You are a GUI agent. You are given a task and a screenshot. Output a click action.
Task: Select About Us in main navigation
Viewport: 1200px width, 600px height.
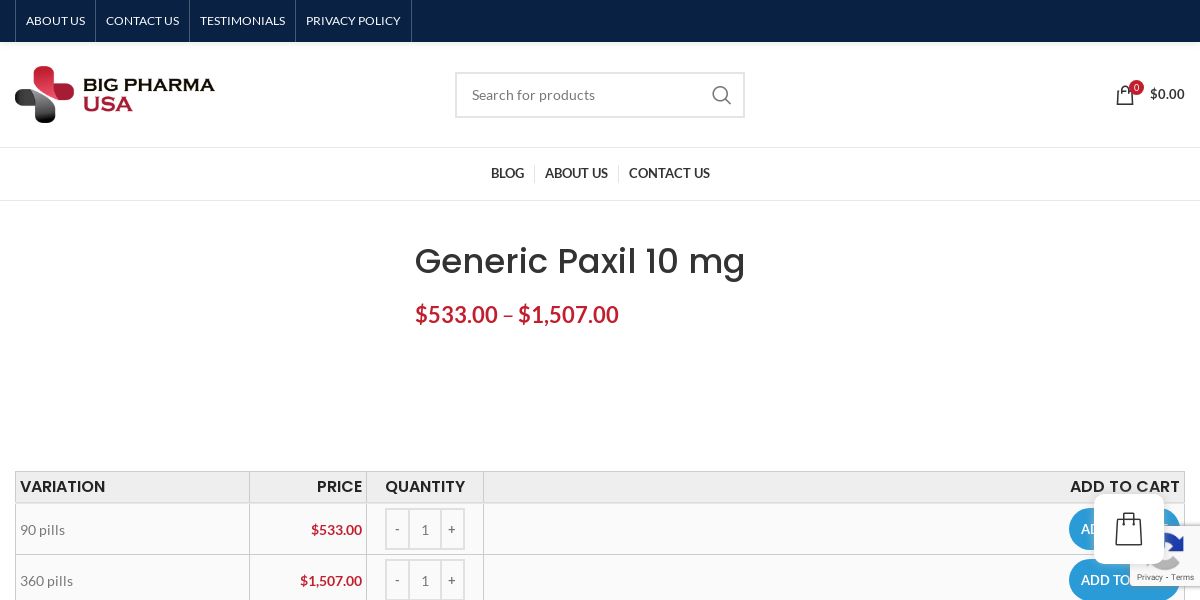coord(576,173)
